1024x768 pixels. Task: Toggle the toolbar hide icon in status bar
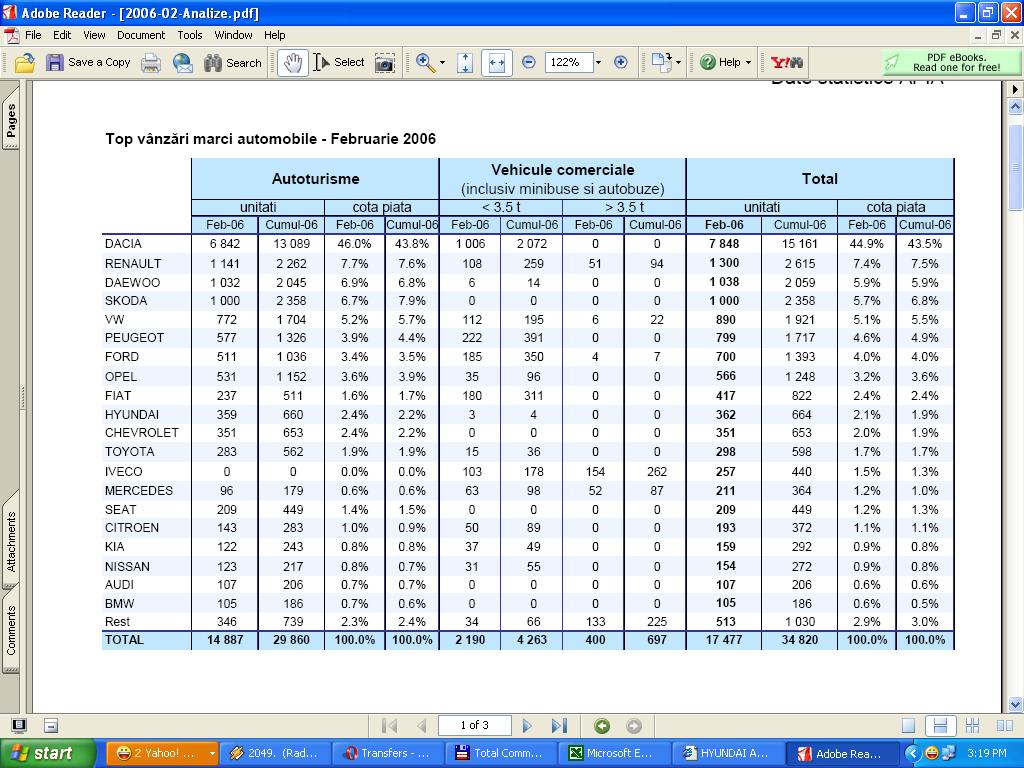pyautogui.click(x=51, y=726)
